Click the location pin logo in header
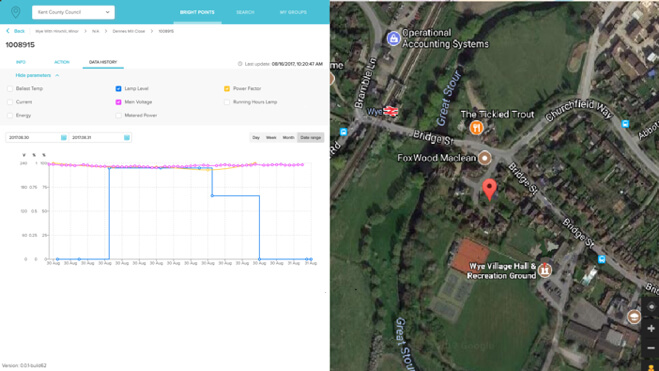659x371 pixels. (16, 12)
